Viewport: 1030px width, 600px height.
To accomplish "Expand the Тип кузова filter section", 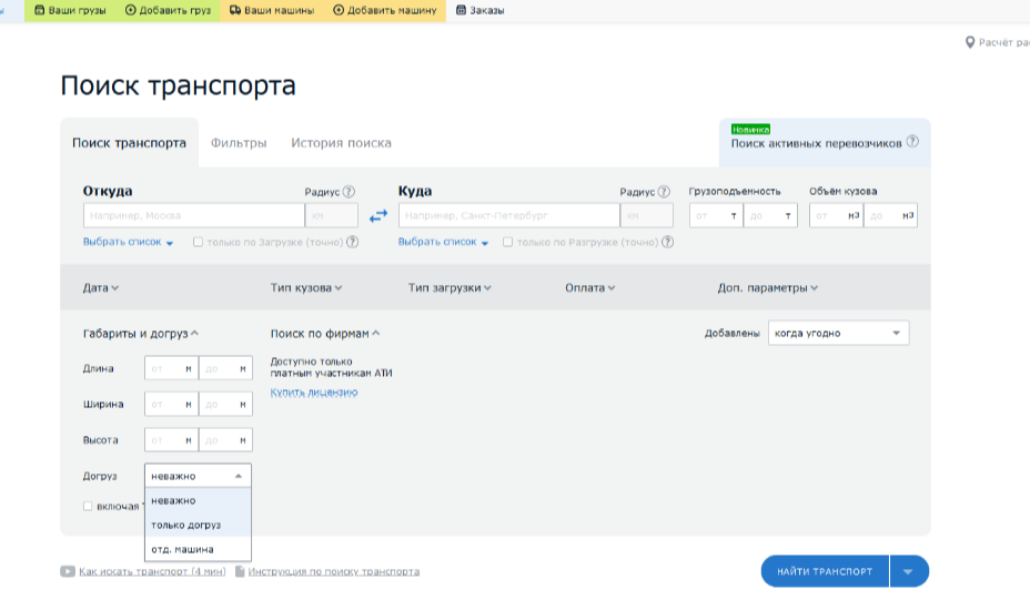I will [x=306, y=288].
